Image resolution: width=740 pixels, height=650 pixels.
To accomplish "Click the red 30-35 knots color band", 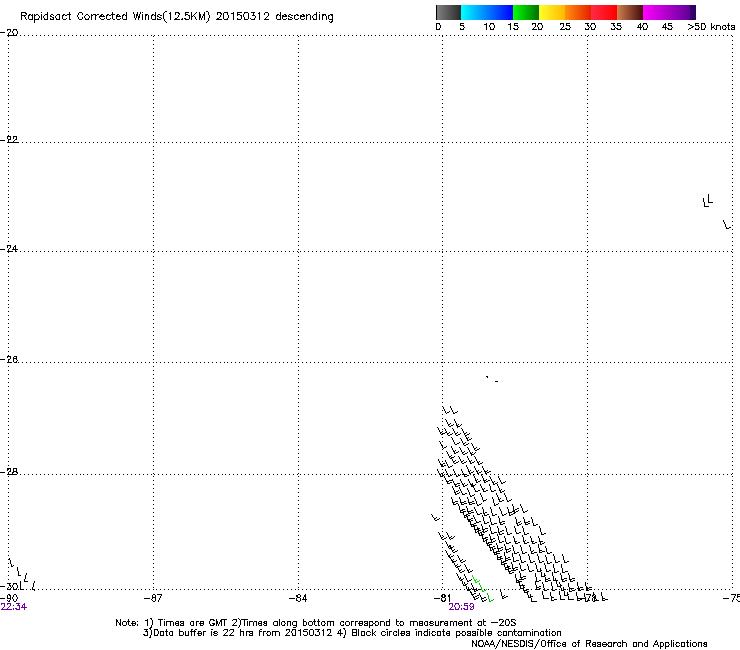I will coord(604,12).
